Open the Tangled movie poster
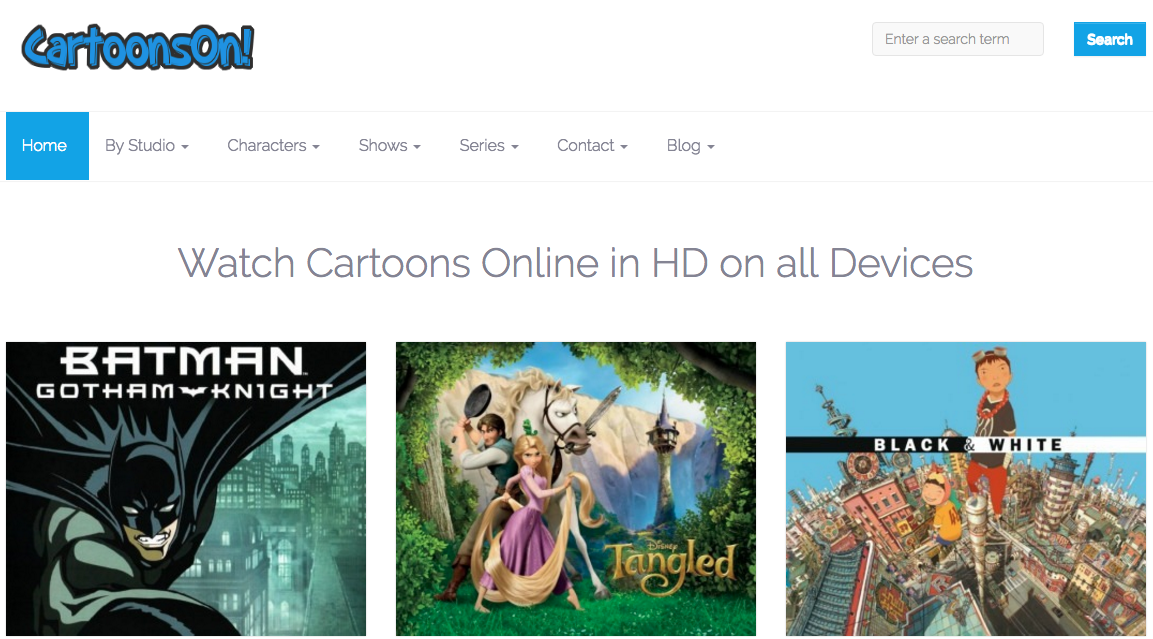 point(576,488)
